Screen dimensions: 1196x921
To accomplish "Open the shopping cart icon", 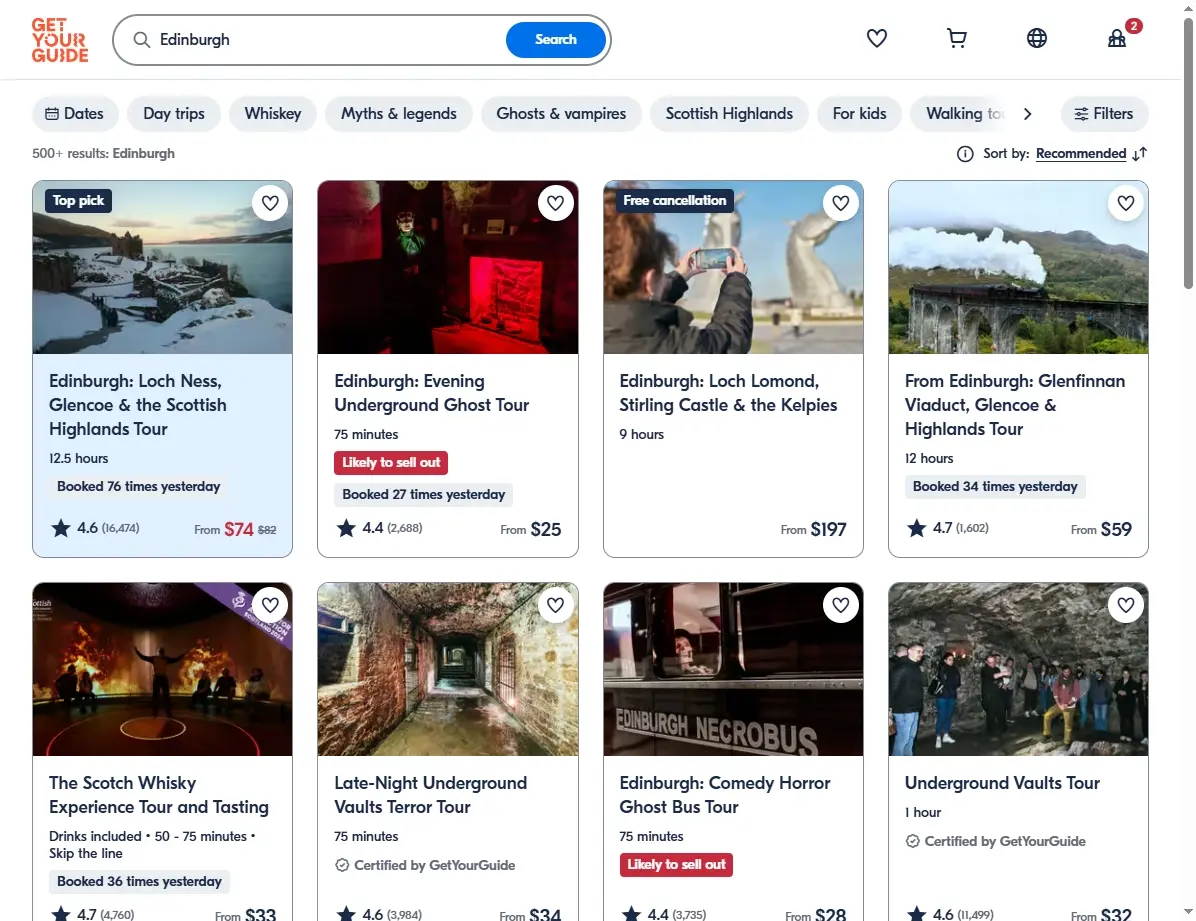I will click(956, 38).
